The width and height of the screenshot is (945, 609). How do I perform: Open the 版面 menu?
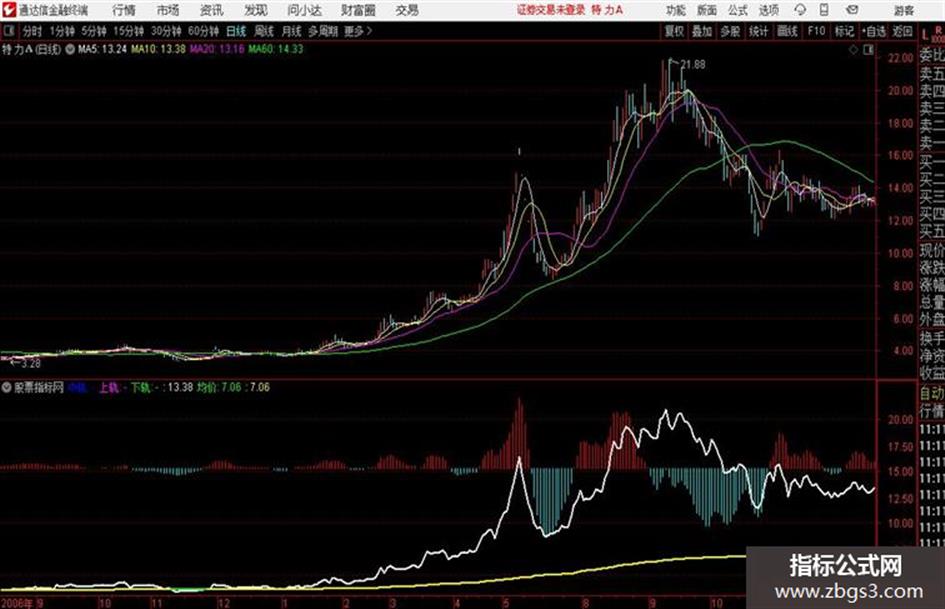pos(706,10)
